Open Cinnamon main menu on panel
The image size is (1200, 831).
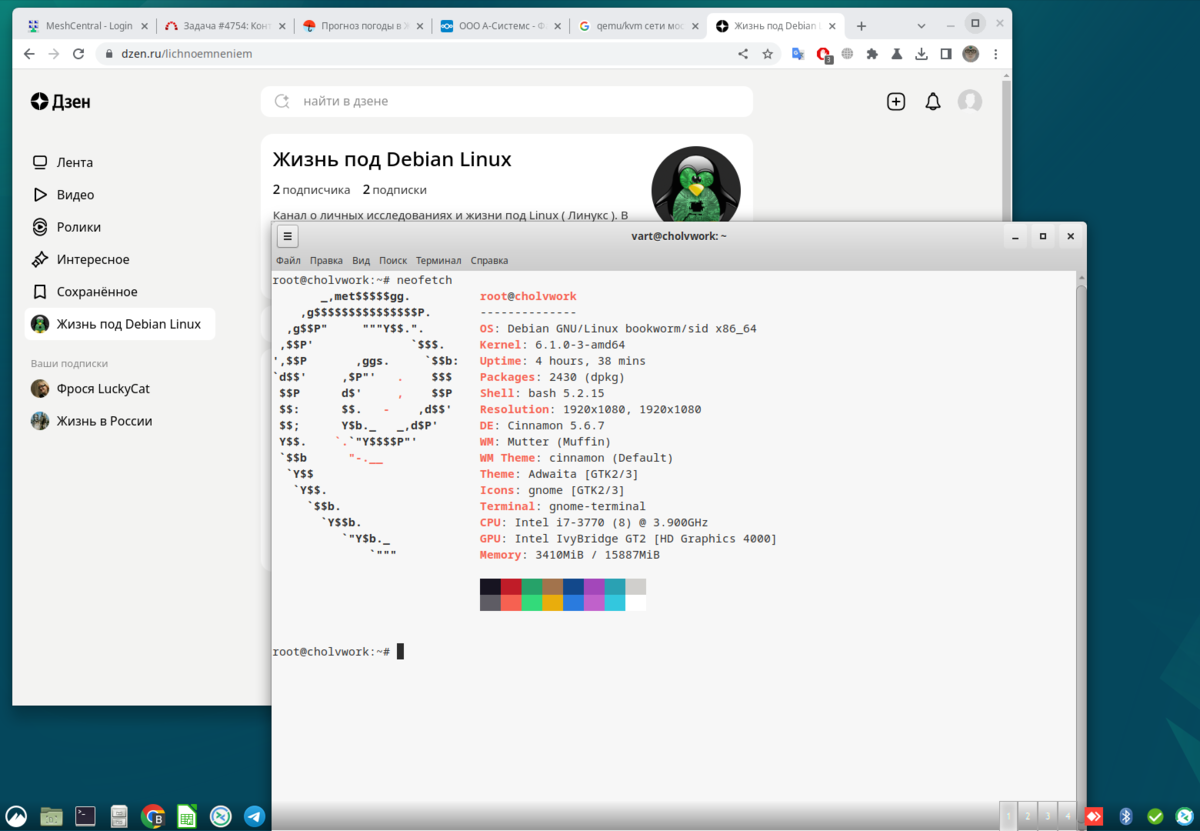click(17, 816)
